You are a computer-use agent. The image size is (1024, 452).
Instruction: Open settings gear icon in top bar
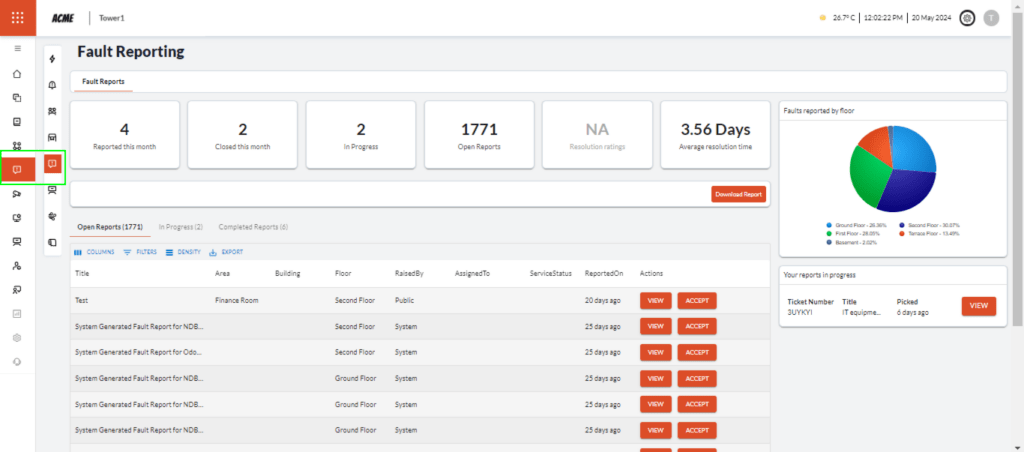pyautogui.click(x=967, y=18)
